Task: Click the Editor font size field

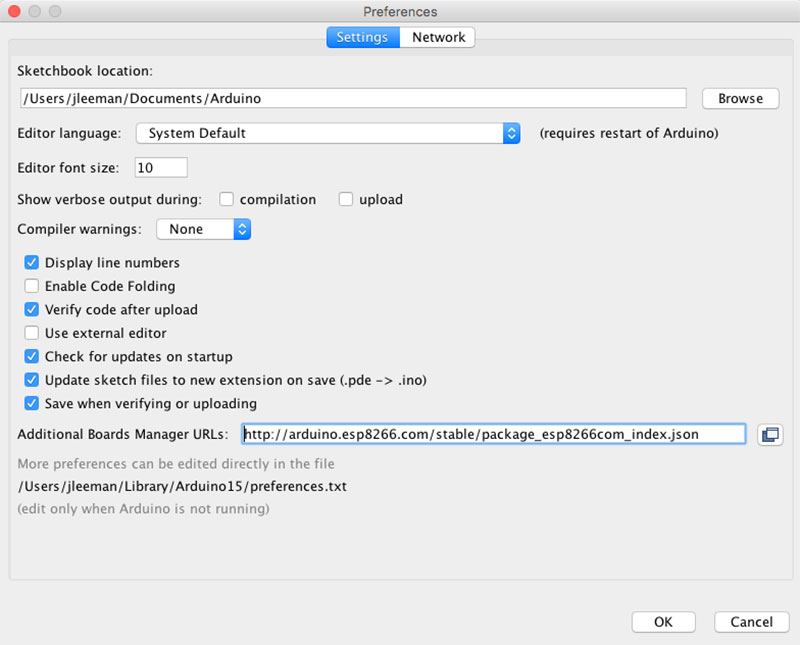Action: (161, 167)
